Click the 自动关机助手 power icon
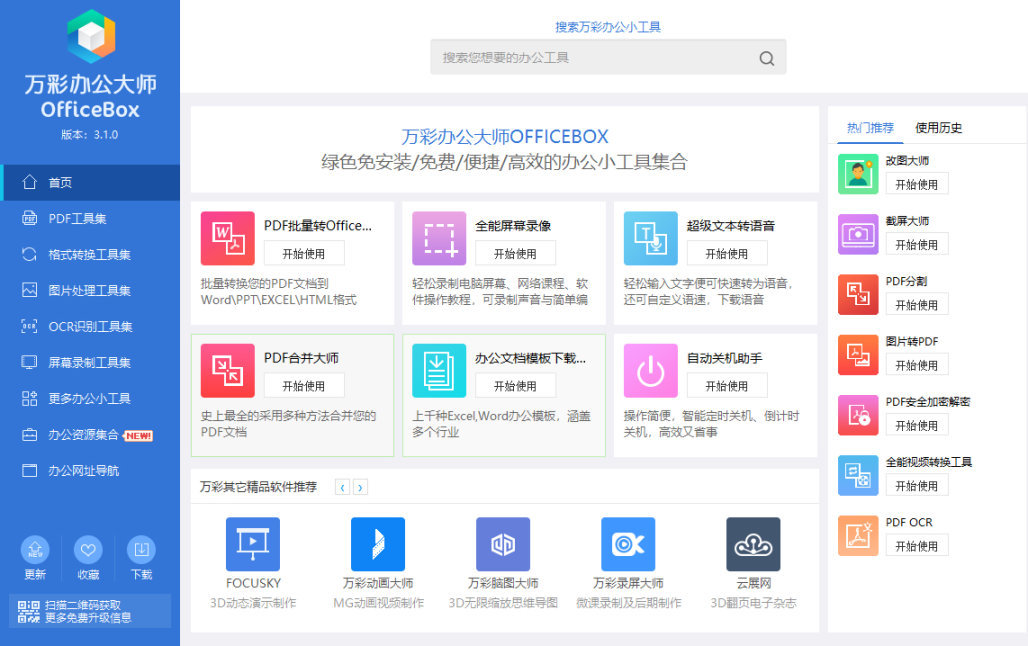Image resolution: width=1028 pixels, height=646 pixels. click(650, 371)
